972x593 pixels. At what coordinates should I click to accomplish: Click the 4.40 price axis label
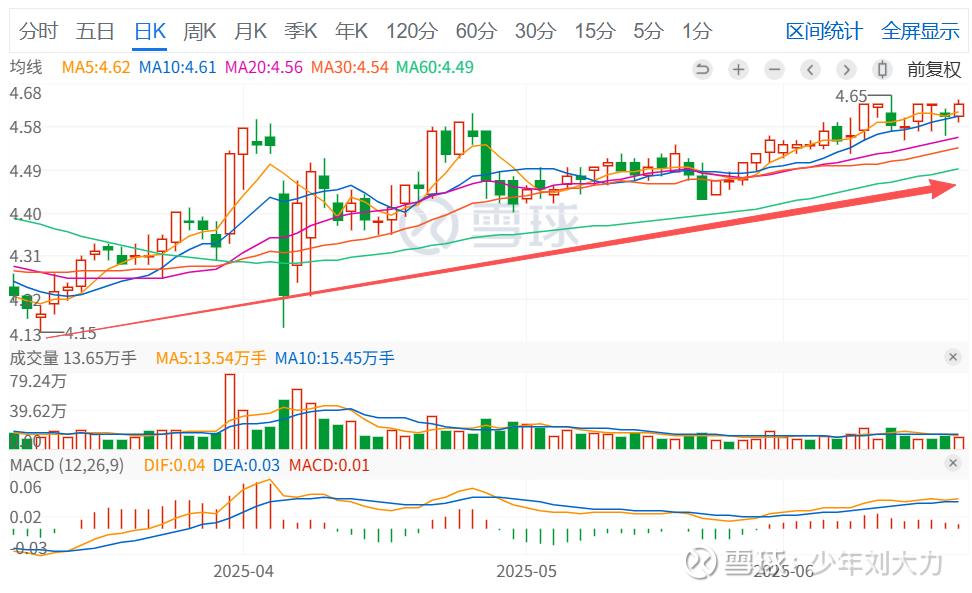click(25, 214)
